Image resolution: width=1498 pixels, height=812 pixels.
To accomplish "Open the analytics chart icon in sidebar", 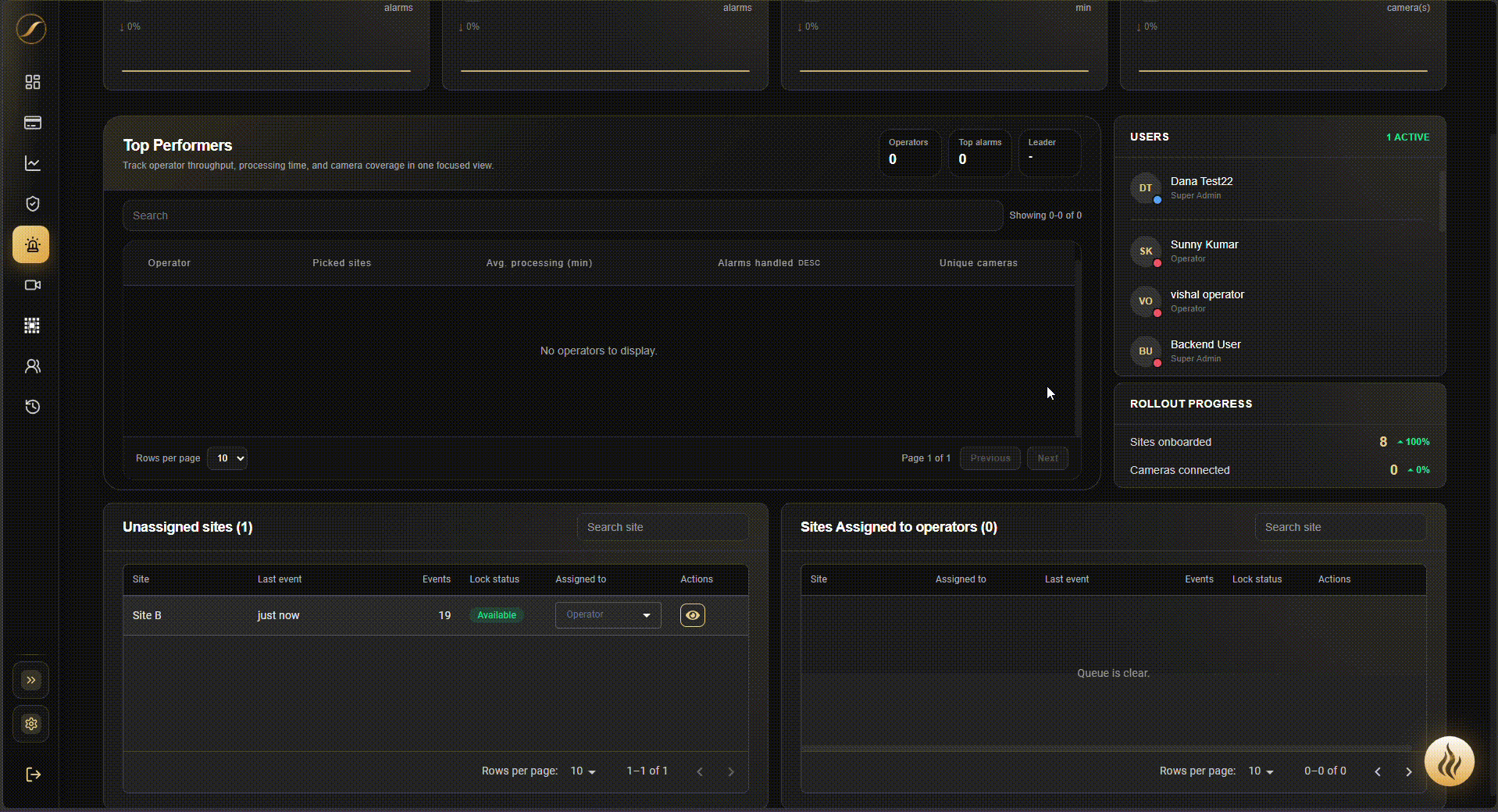I will pos(32,163).
